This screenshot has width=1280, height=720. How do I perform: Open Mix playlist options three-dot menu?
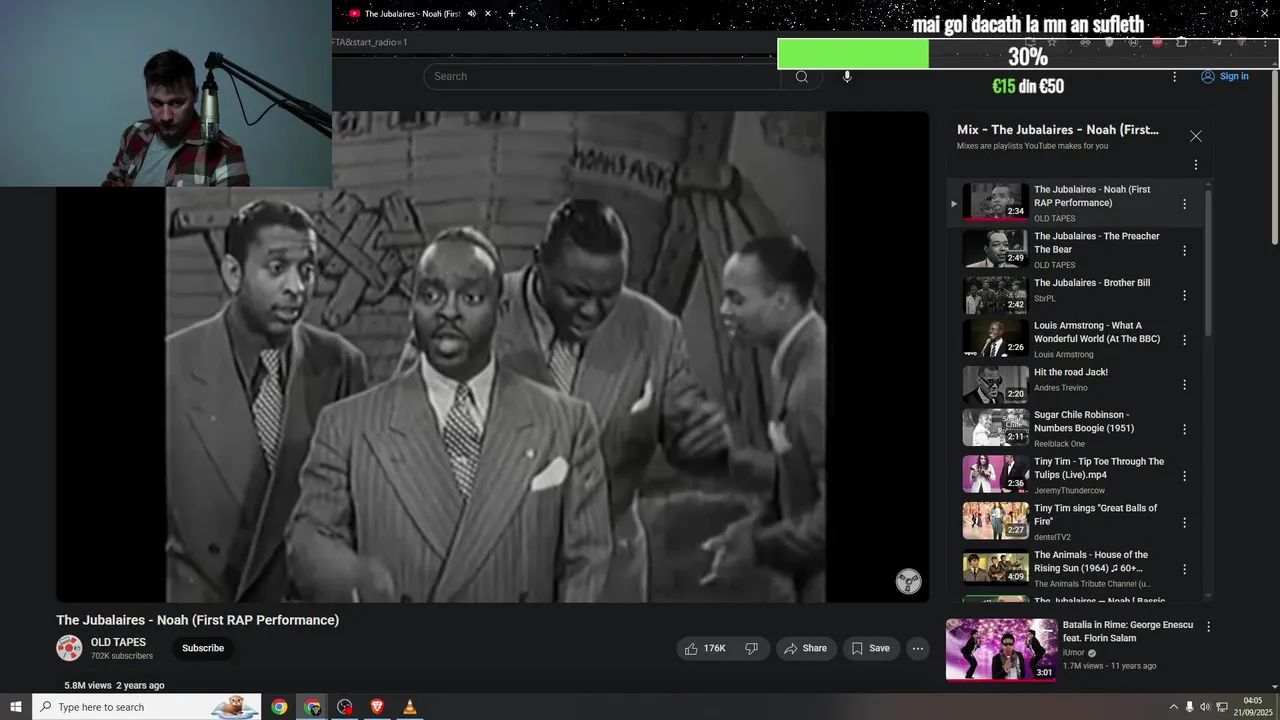click(x=1195, y=165)
